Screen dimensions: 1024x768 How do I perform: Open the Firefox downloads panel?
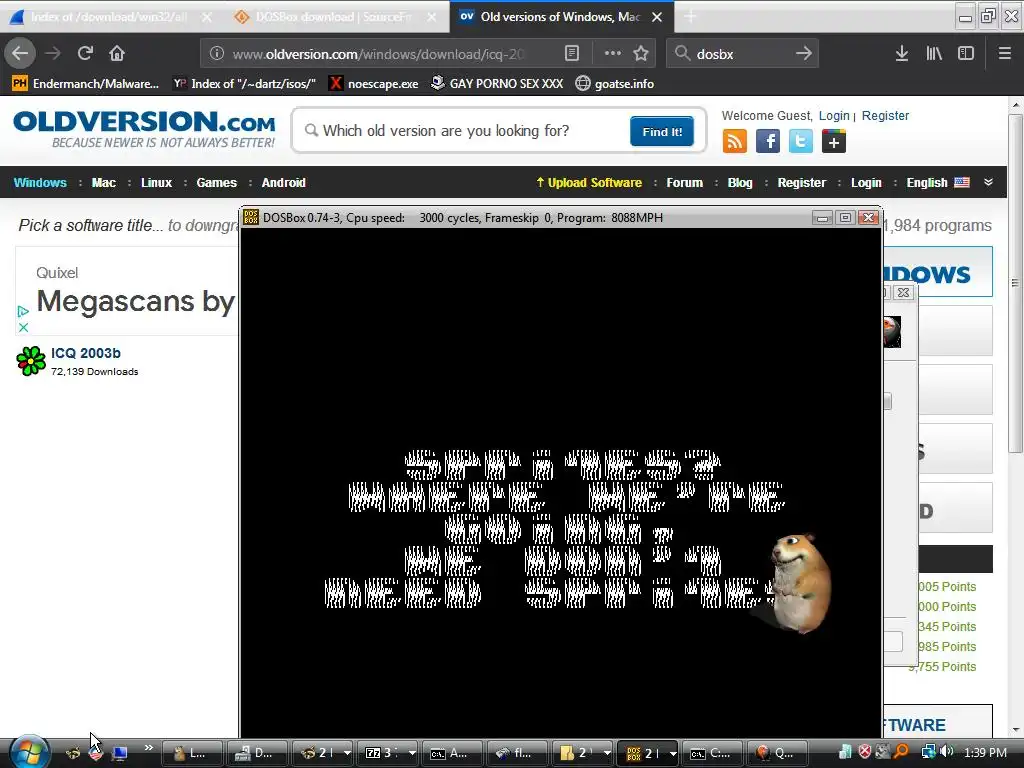901,54
